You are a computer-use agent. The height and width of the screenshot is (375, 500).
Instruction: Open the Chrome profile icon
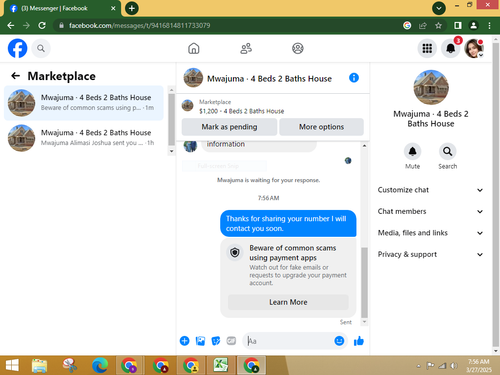[x=473, y=25]
